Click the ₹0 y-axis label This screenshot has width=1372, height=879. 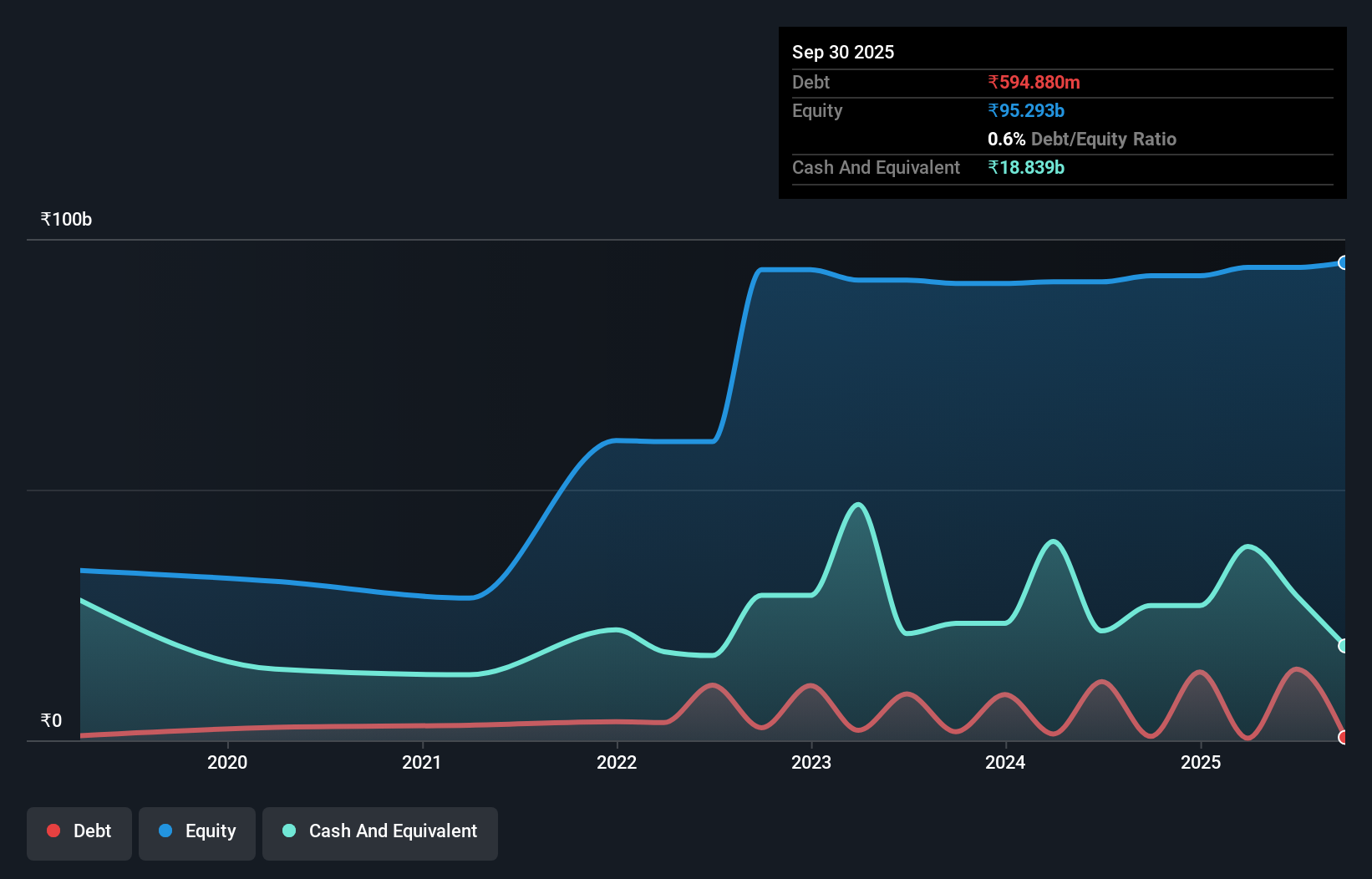(x=51, y=720)
